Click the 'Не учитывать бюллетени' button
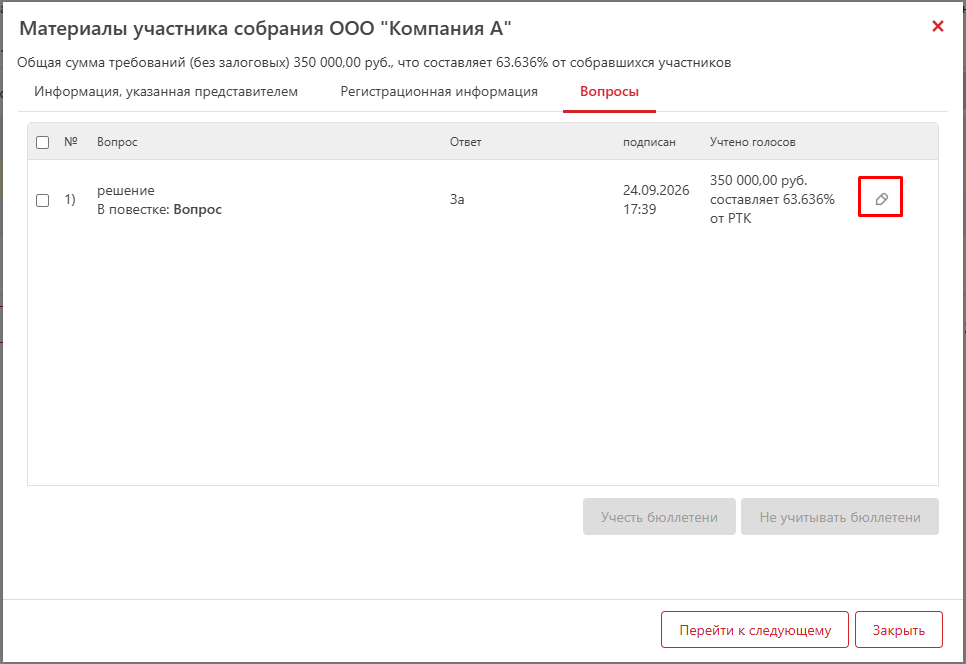Image resolution: width=966 pixels, height=664 pixels. coord(840,517)
